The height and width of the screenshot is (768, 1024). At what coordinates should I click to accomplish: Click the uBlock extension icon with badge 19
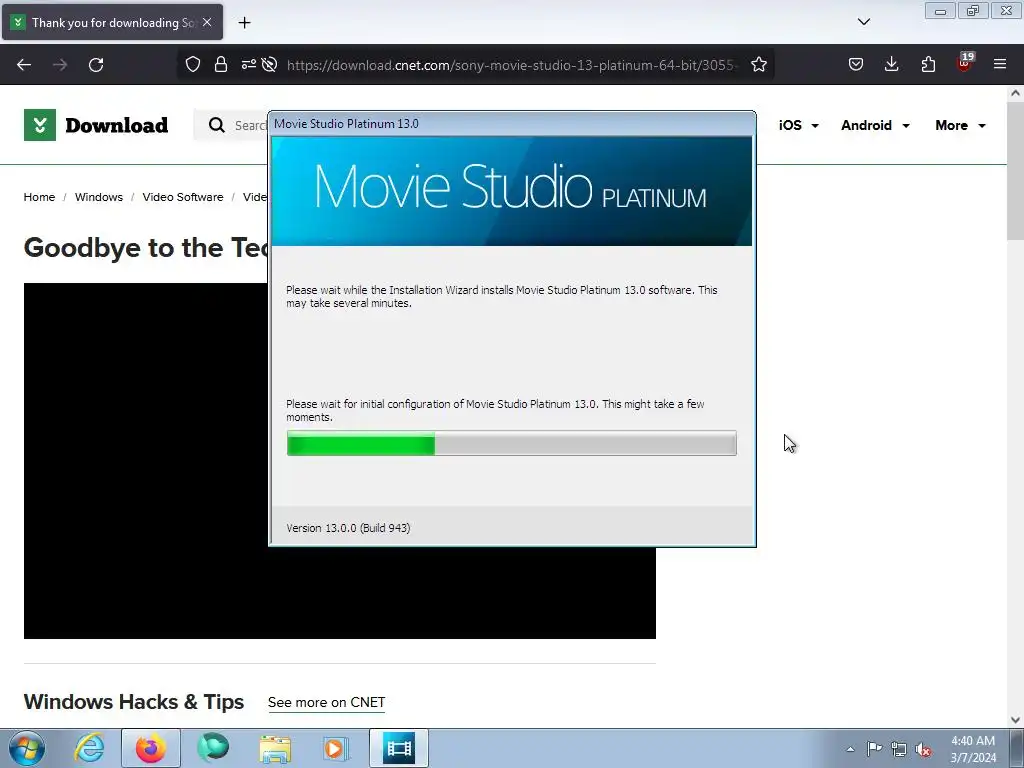click(965, 63)
